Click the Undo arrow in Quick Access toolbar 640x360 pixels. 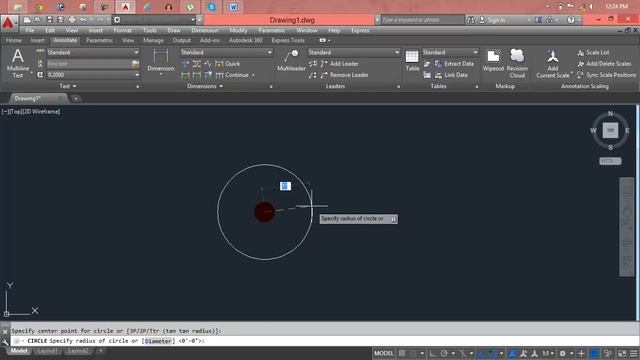click(x=83, y=20)
